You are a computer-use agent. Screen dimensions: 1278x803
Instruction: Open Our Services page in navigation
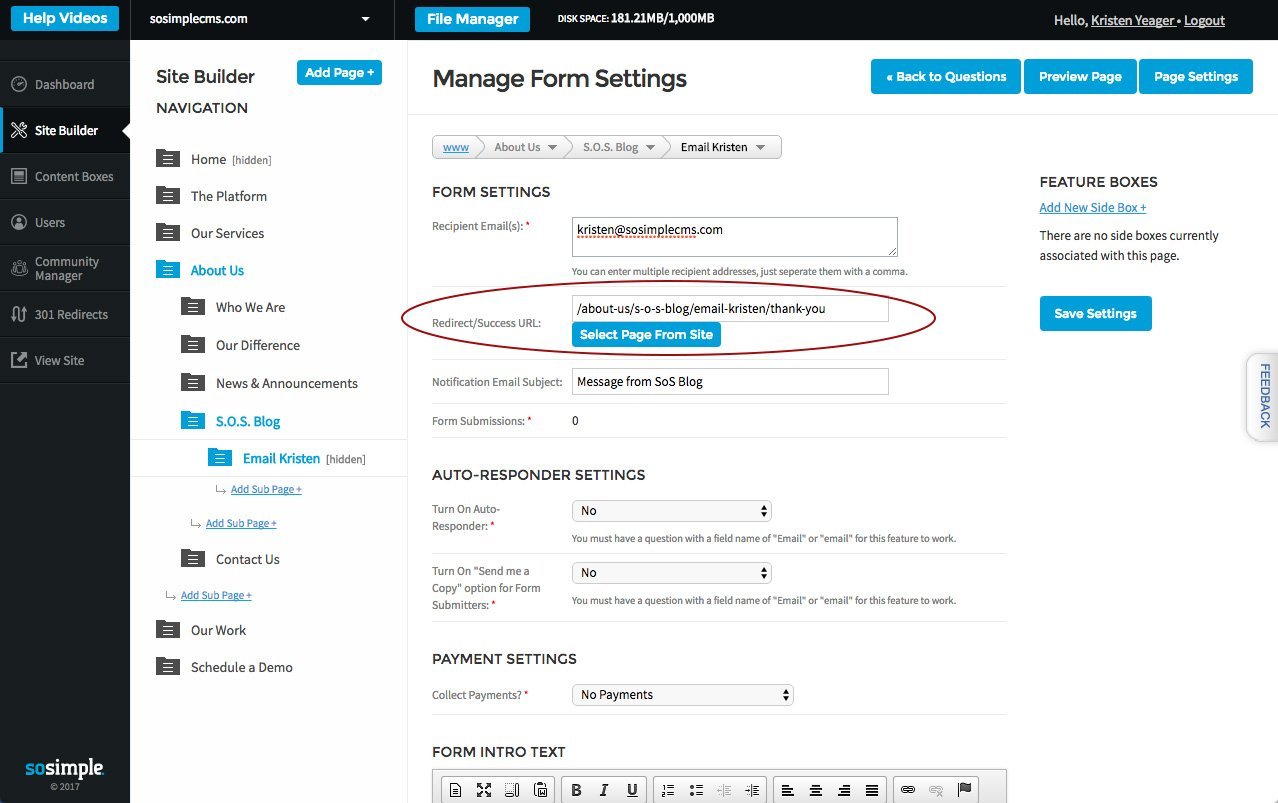(228, 233)
